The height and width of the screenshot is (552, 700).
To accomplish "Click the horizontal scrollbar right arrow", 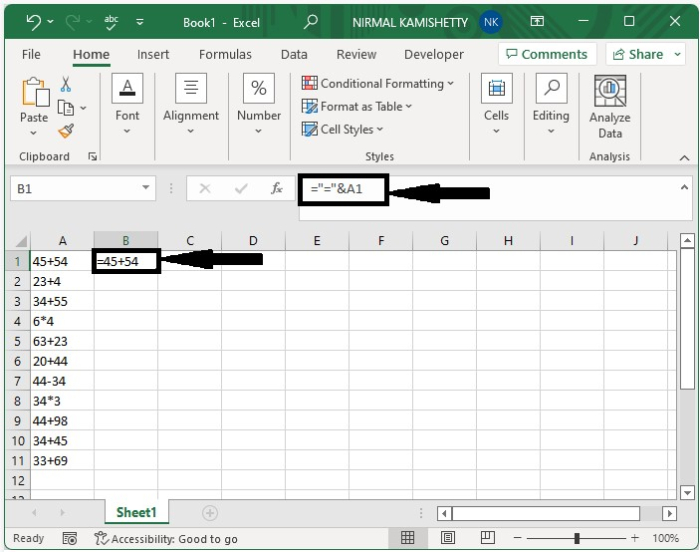I will coord(669,514).
